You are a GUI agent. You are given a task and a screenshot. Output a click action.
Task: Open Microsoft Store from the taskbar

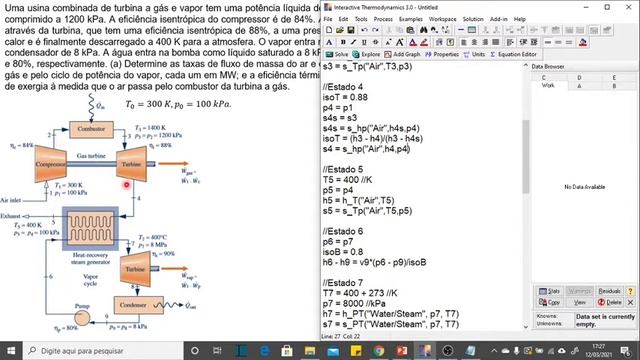[287, 351]
